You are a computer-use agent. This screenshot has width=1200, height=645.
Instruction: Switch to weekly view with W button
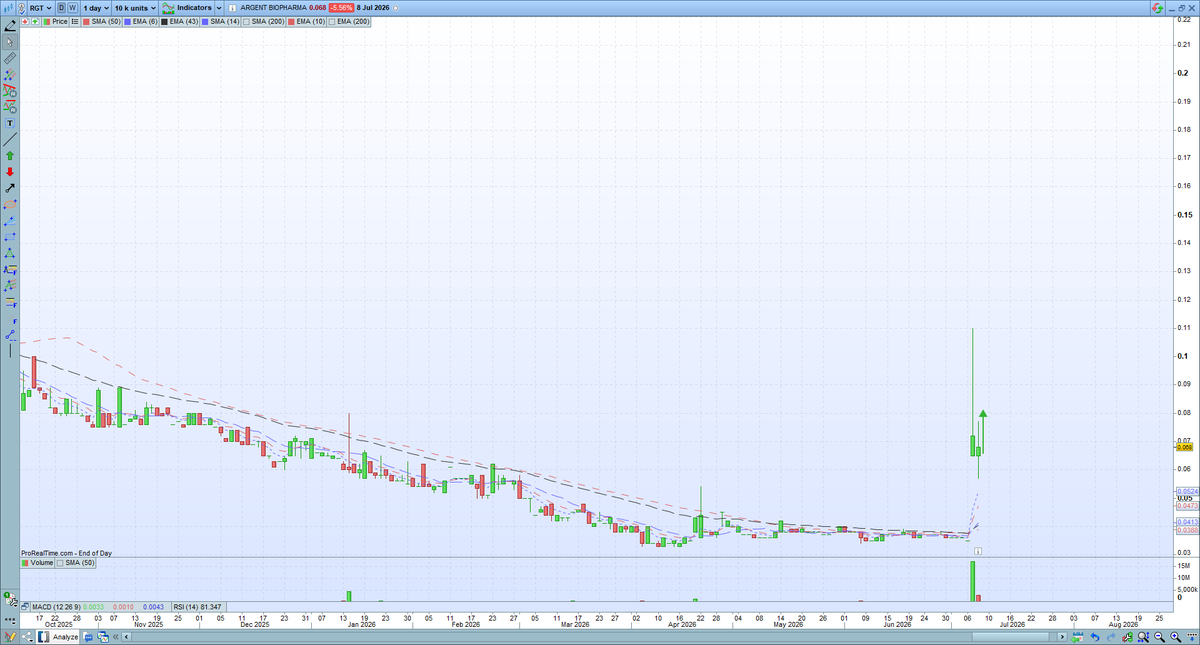coord(72,8)
